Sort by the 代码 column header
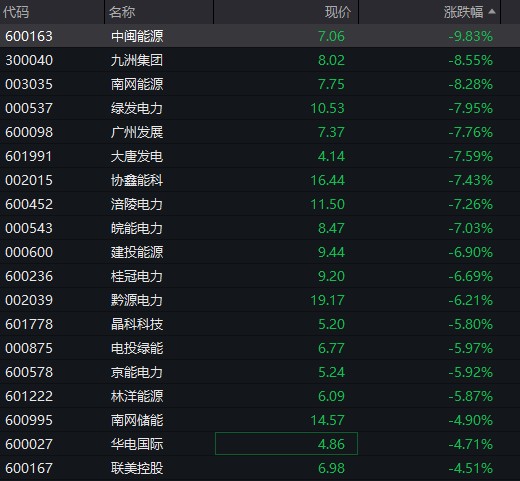The height and width of the screenshot is (481, 520). pyautogui.click(x=16, y=12)
